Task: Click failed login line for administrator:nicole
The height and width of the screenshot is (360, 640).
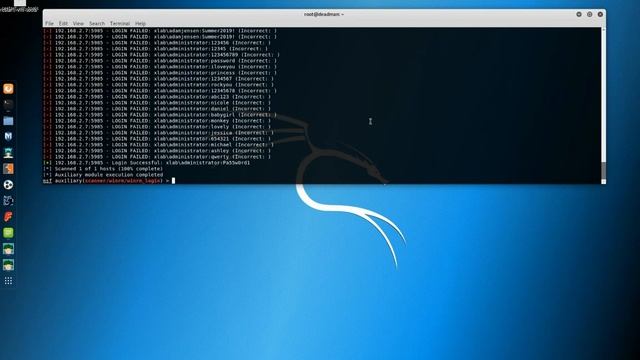Action: pyautogui.click(x=157, y=102)
